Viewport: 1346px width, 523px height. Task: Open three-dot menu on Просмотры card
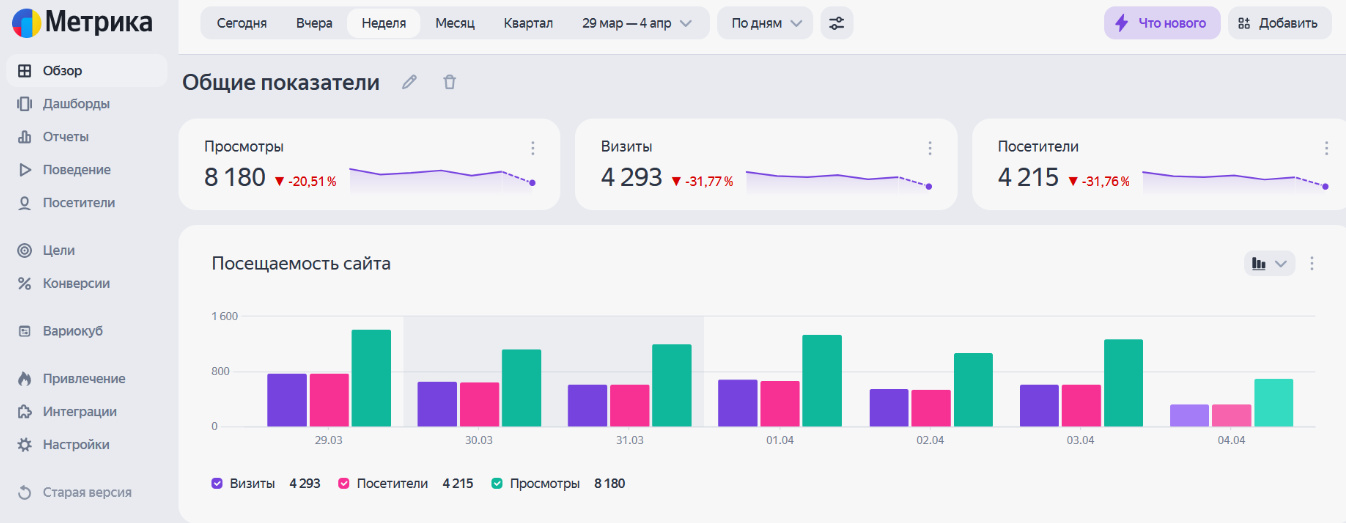[533, 148]
